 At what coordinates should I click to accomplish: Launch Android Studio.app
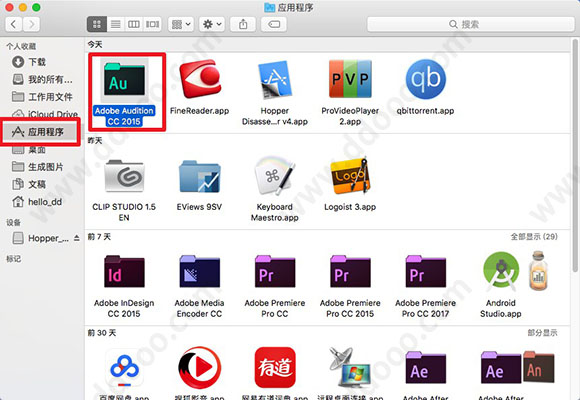click(x=501, y=272)
